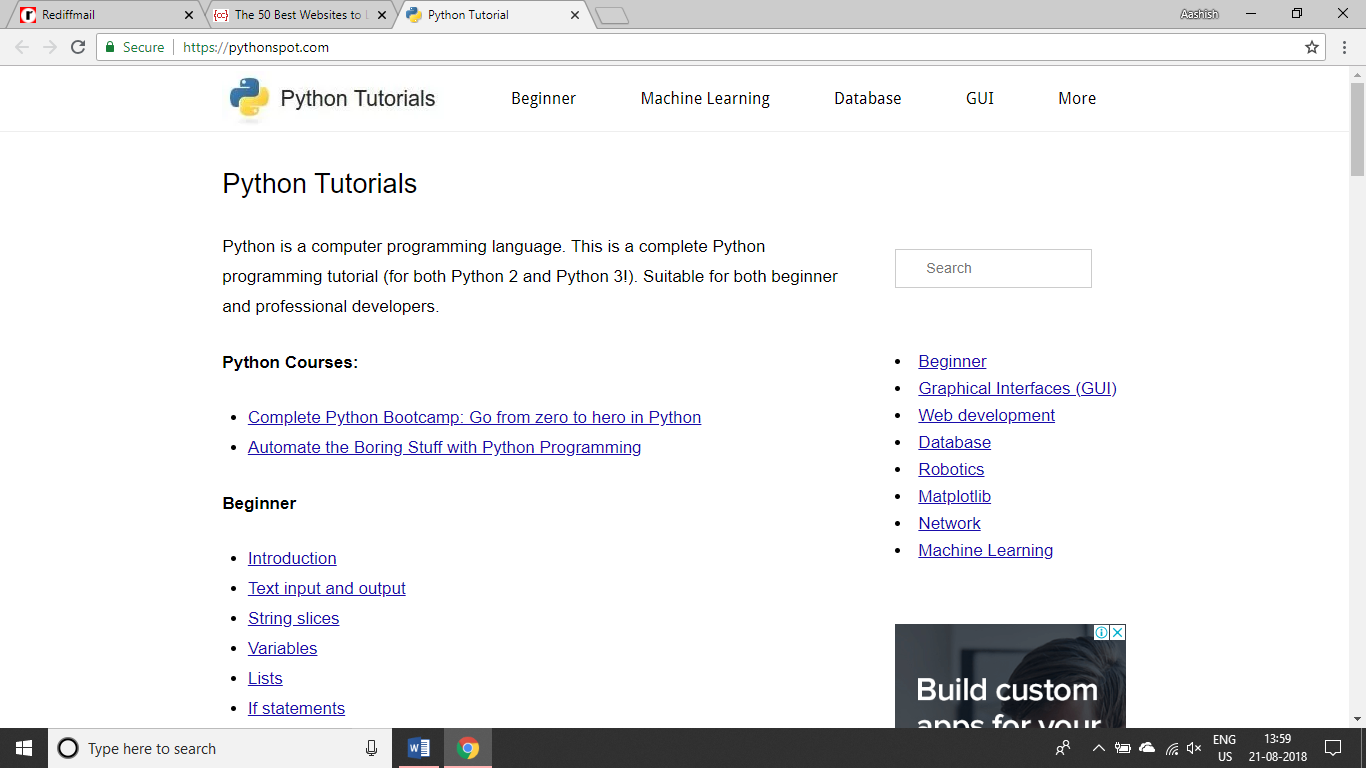Click the Cortana circle icon

click(x=68, y=748)
